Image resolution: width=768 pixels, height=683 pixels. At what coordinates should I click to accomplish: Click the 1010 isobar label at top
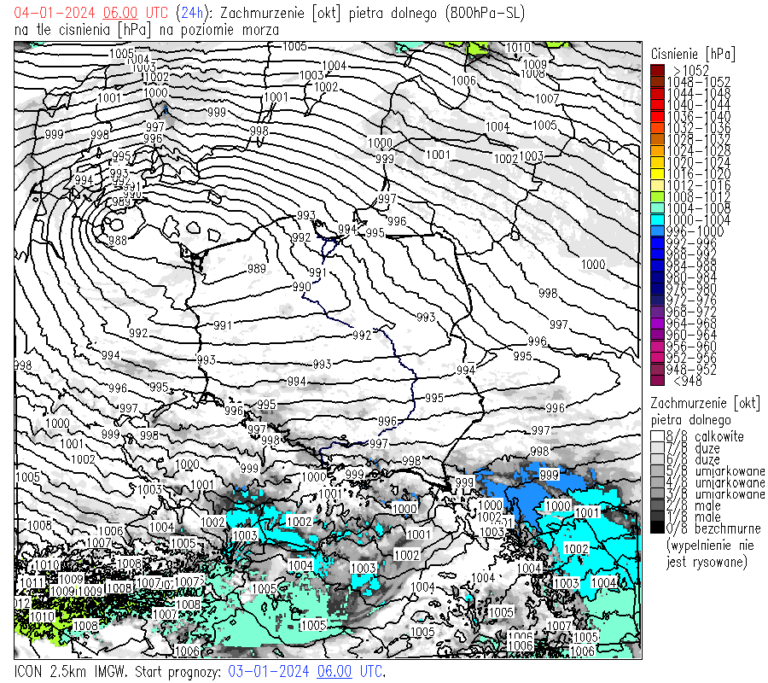[518, 48]
